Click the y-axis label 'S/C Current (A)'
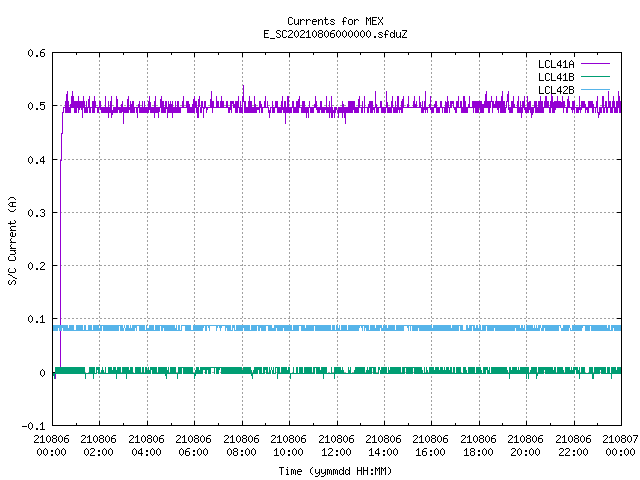Screen dimensions: 640x480 (x=12, y=241)
